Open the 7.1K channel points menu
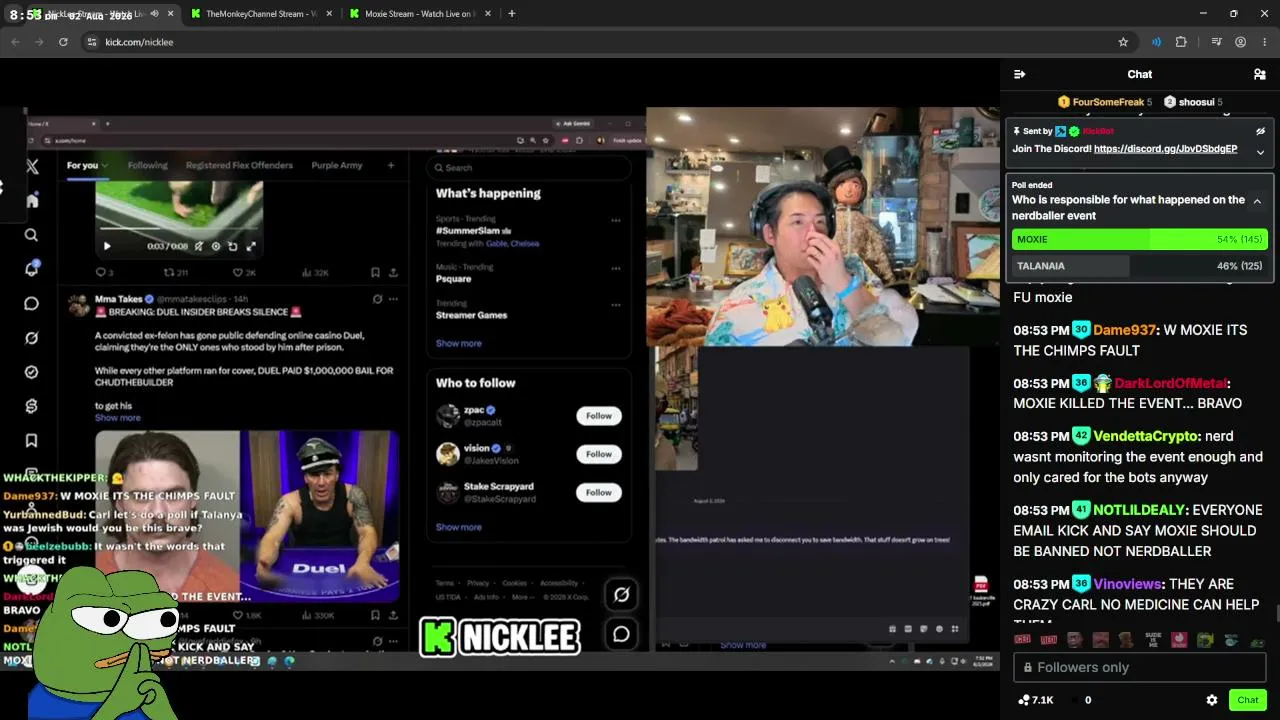The image size is (1280, 720). [1036, 700]
